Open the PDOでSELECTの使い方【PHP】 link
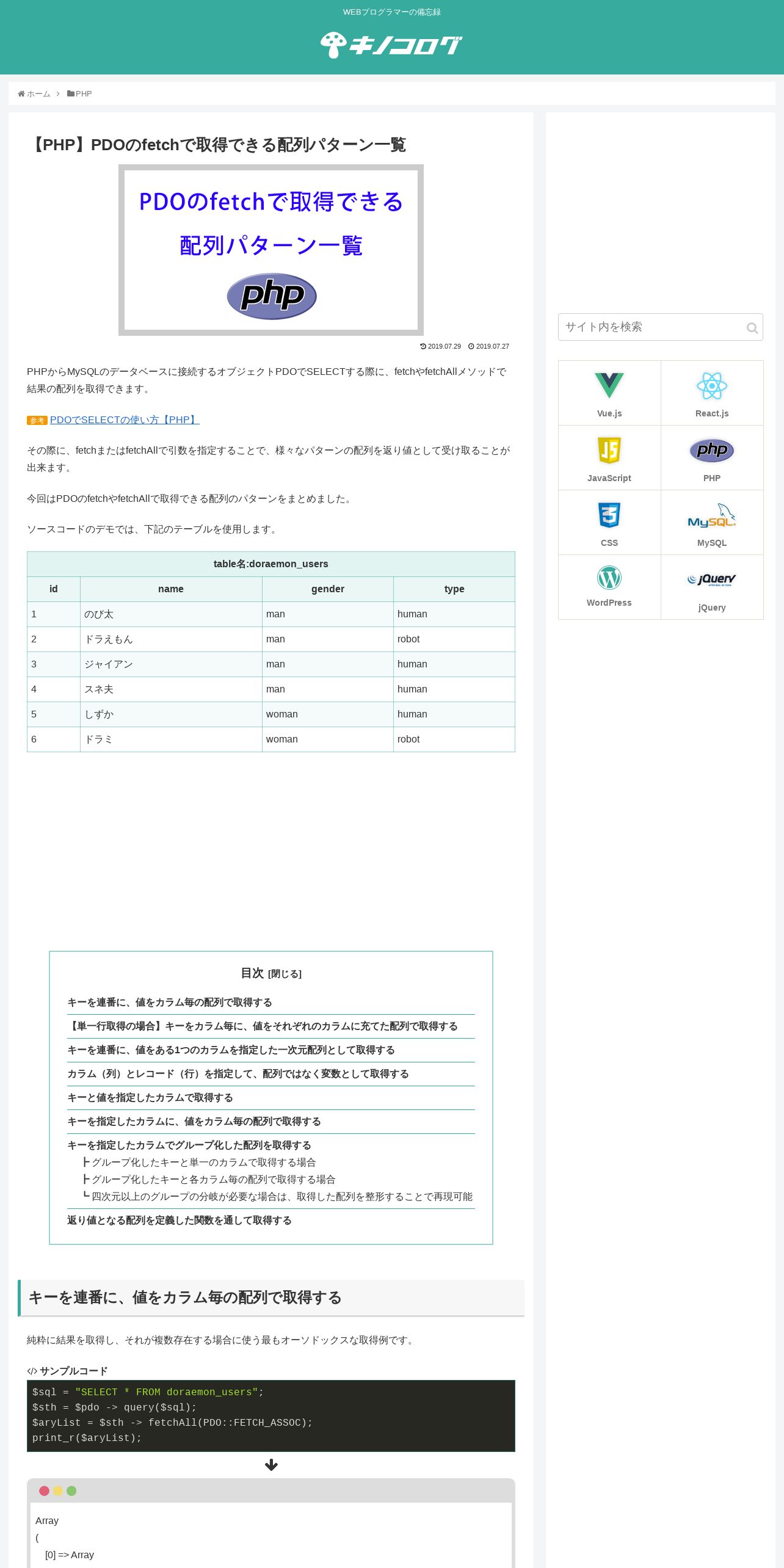This screenshot has height=1568, width=784. [125, 419]
